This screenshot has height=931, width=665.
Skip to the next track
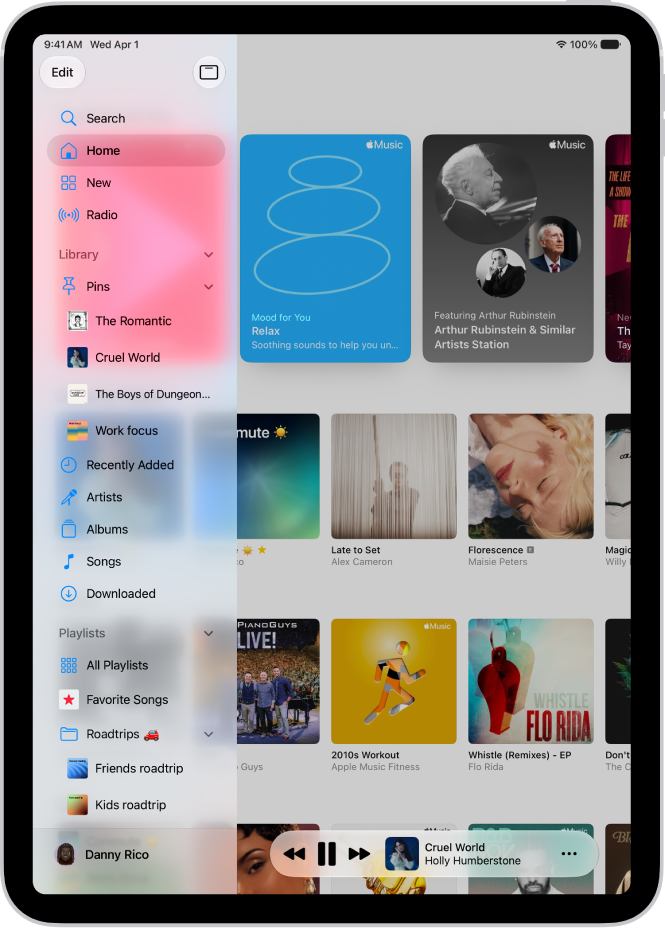[359, 854]
